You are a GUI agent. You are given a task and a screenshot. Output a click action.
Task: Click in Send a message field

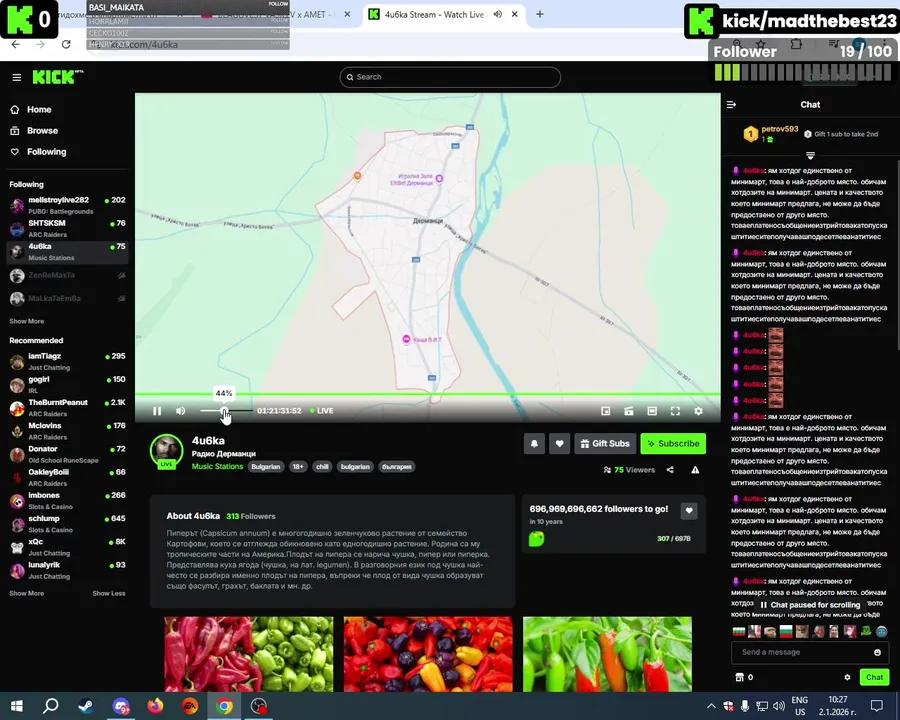click(x=804, y=652)
